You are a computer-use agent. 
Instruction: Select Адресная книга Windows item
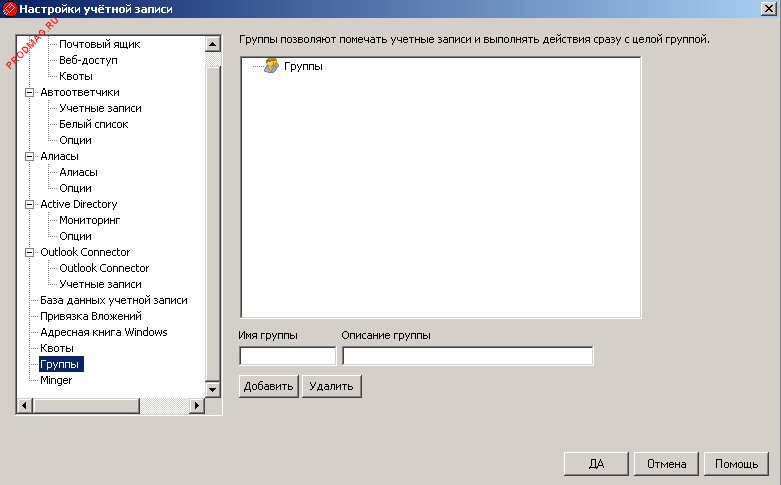coord(103,332)
